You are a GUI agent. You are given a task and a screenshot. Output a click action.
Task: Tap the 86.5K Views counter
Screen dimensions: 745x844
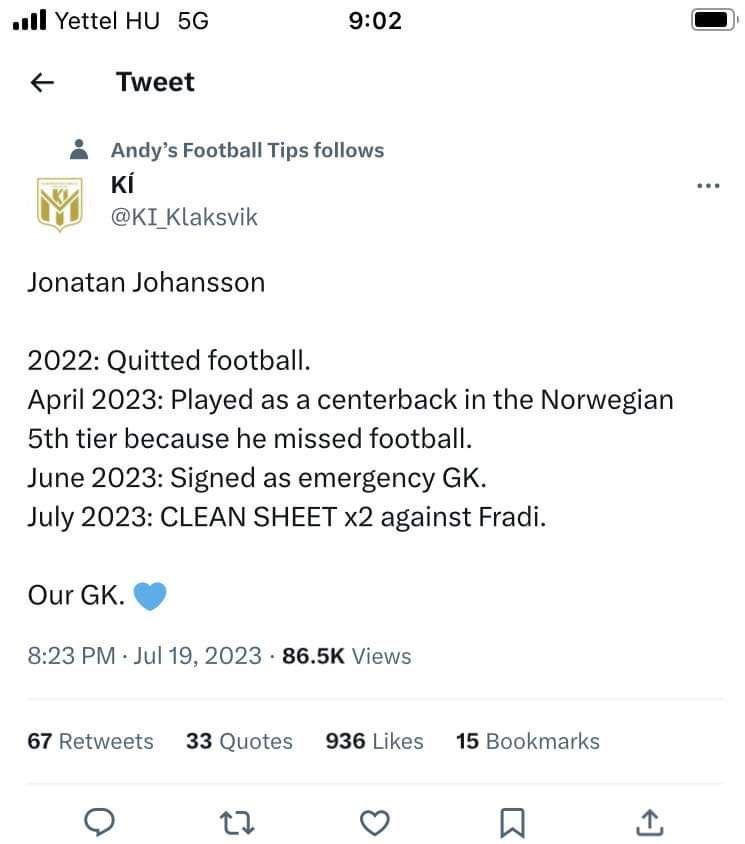pos(347,656)
